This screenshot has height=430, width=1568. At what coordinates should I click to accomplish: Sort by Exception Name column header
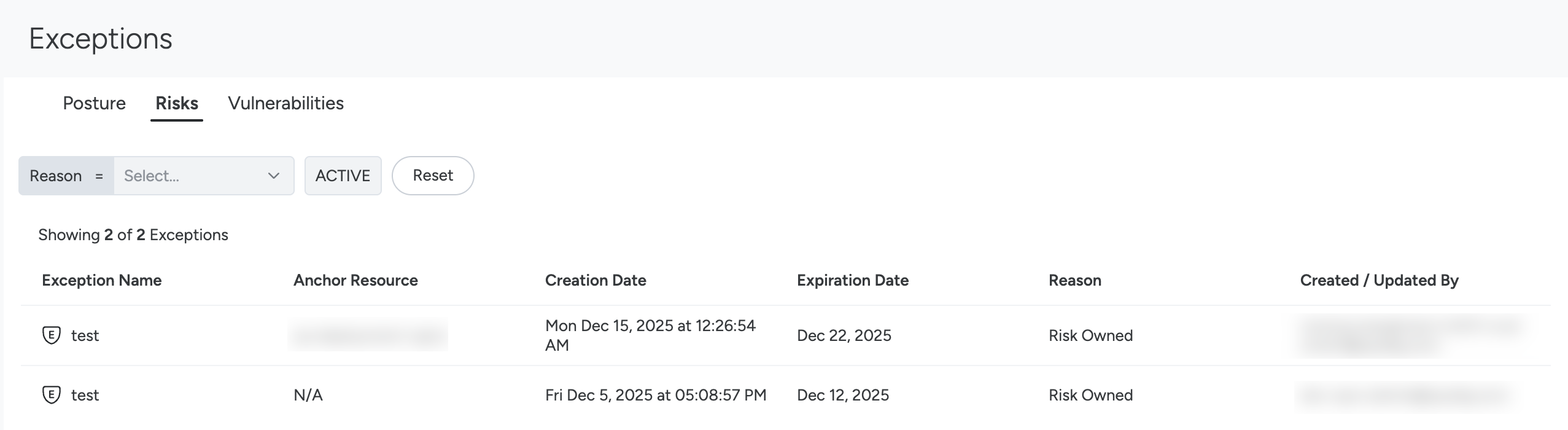pyautogui.click(x=102, y=281)
